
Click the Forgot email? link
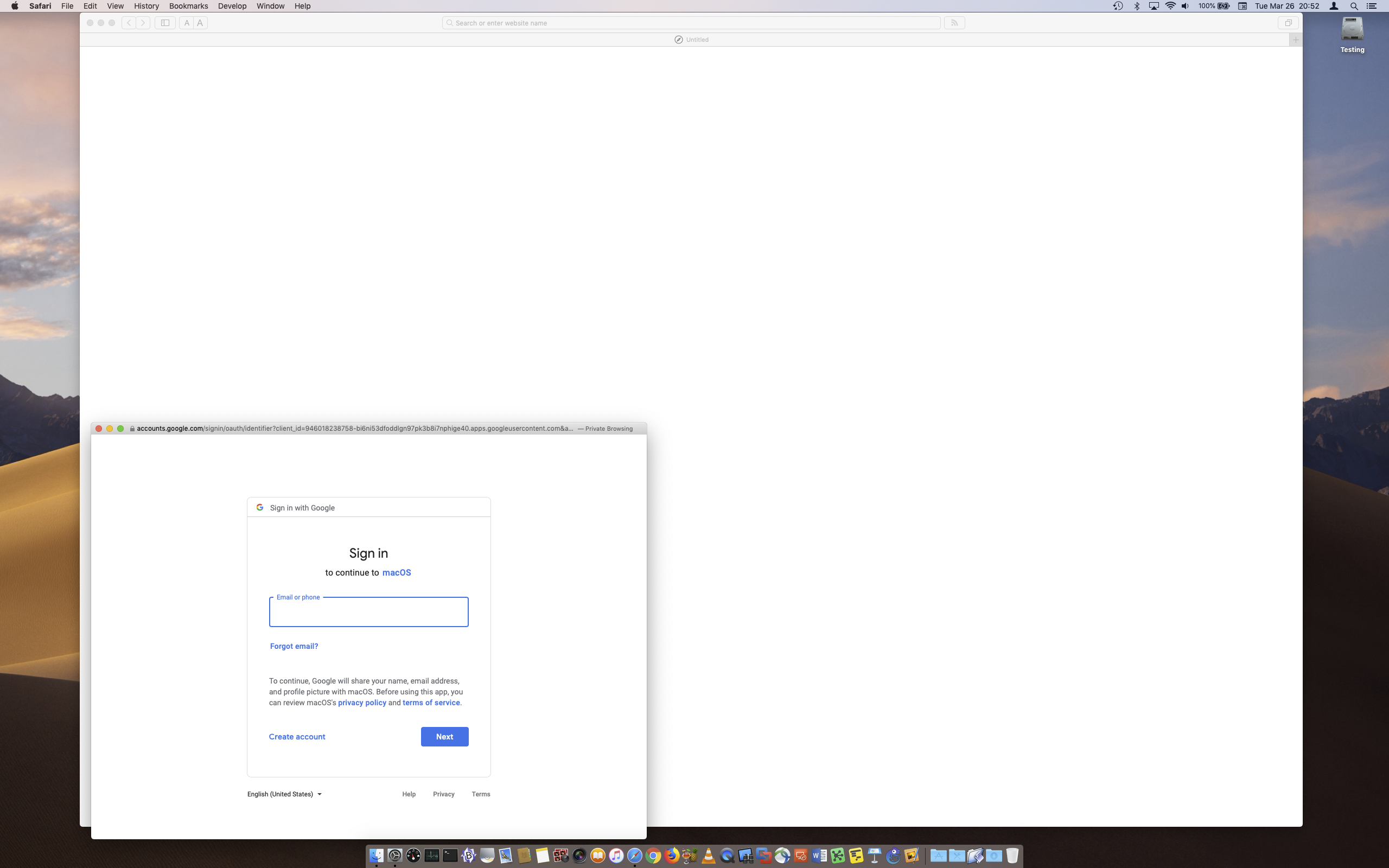tap(294, 646)
